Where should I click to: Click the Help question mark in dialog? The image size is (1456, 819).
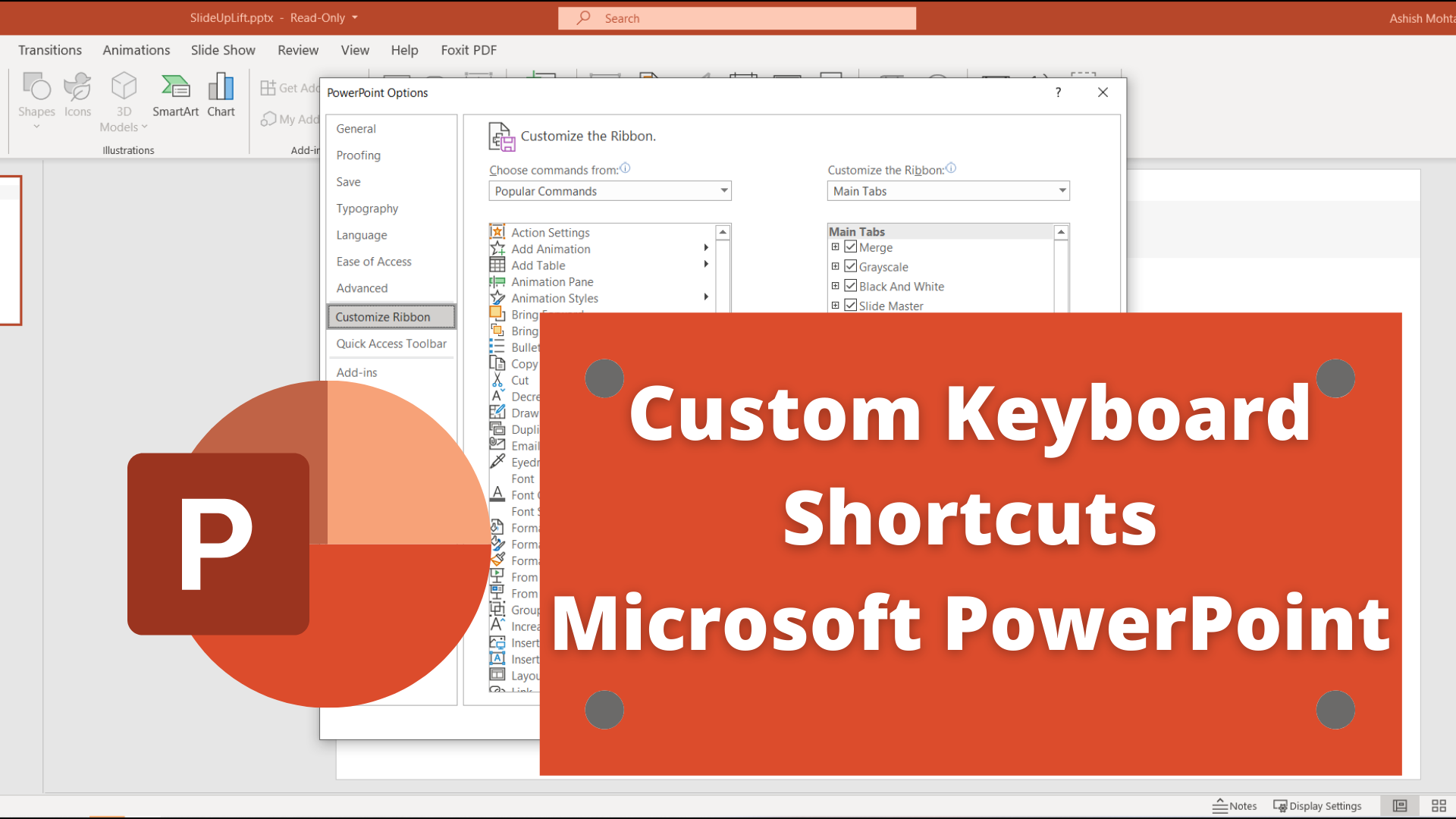pos(1058,93)
